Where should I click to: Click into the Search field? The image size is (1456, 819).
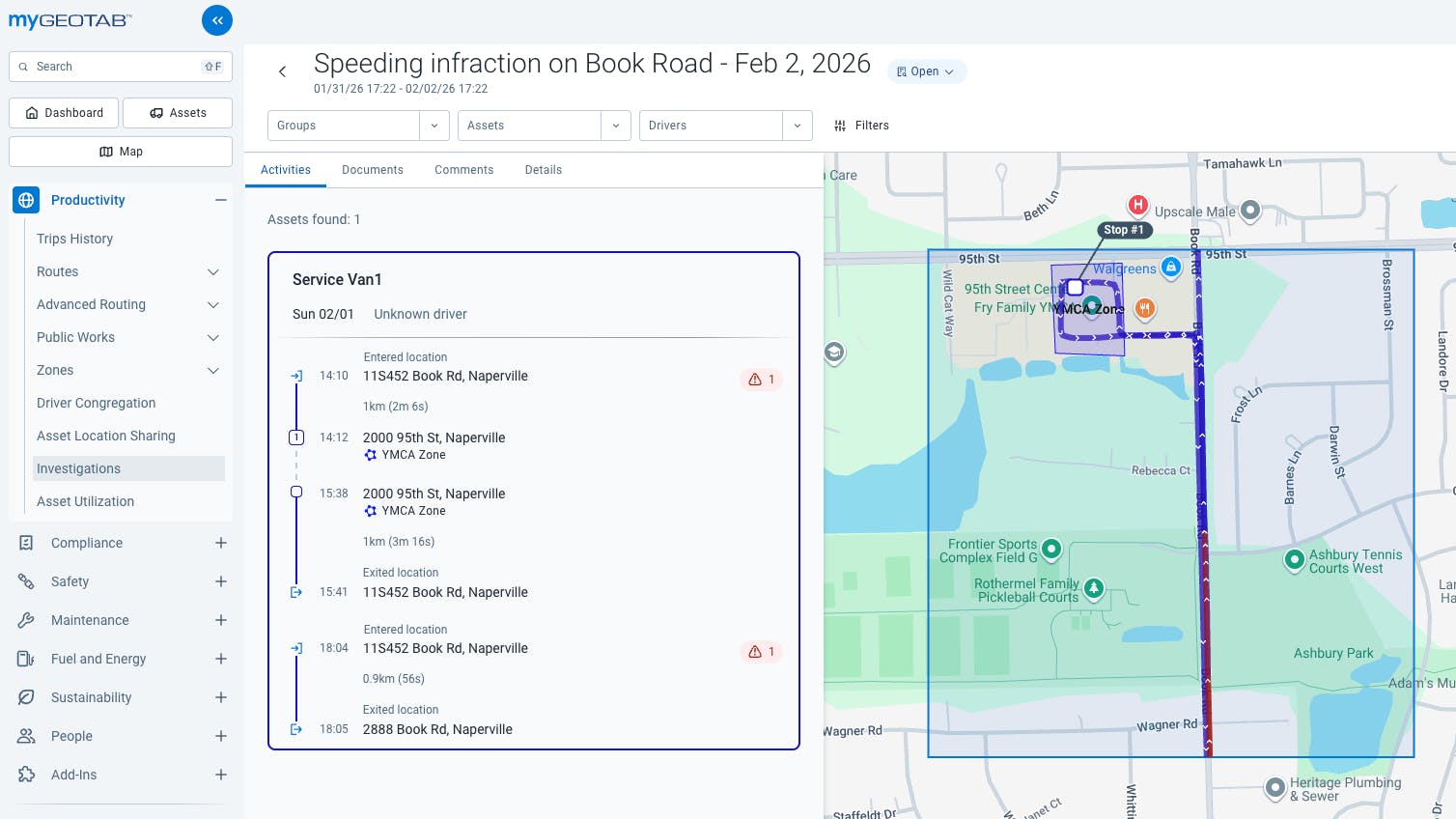121,67
